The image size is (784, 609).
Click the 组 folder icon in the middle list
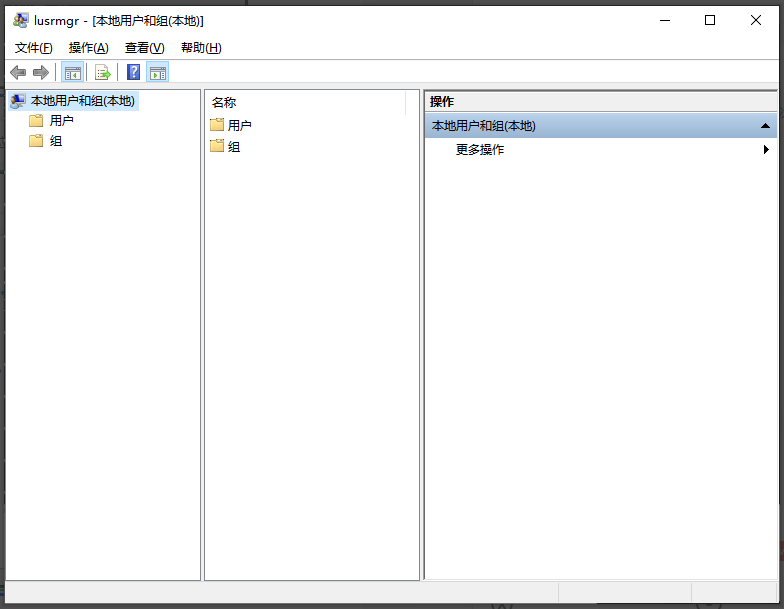217,146
